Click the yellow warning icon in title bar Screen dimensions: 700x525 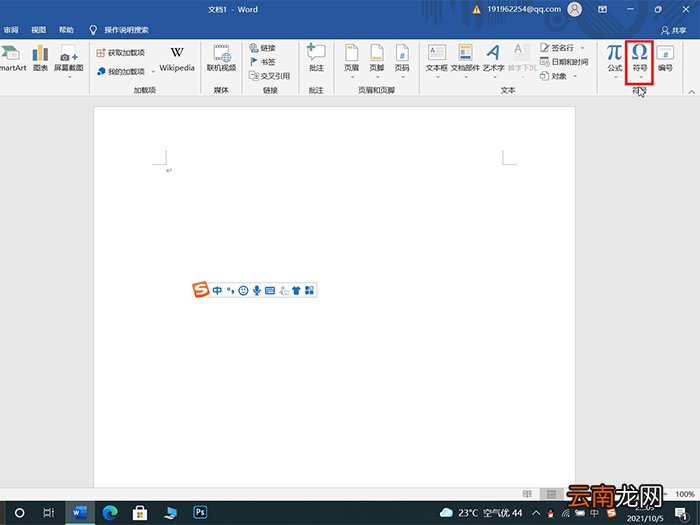tap(477, 9)
